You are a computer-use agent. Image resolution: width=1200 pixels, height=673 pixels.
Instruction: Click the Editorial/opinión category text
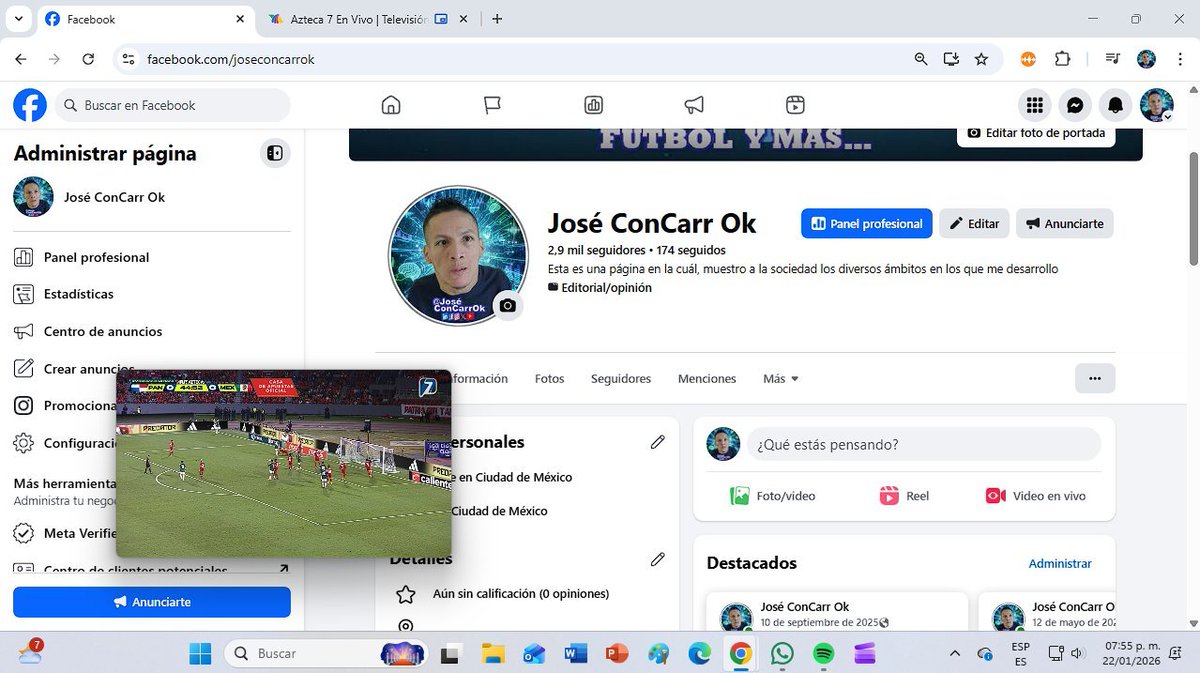pos(606,288)
